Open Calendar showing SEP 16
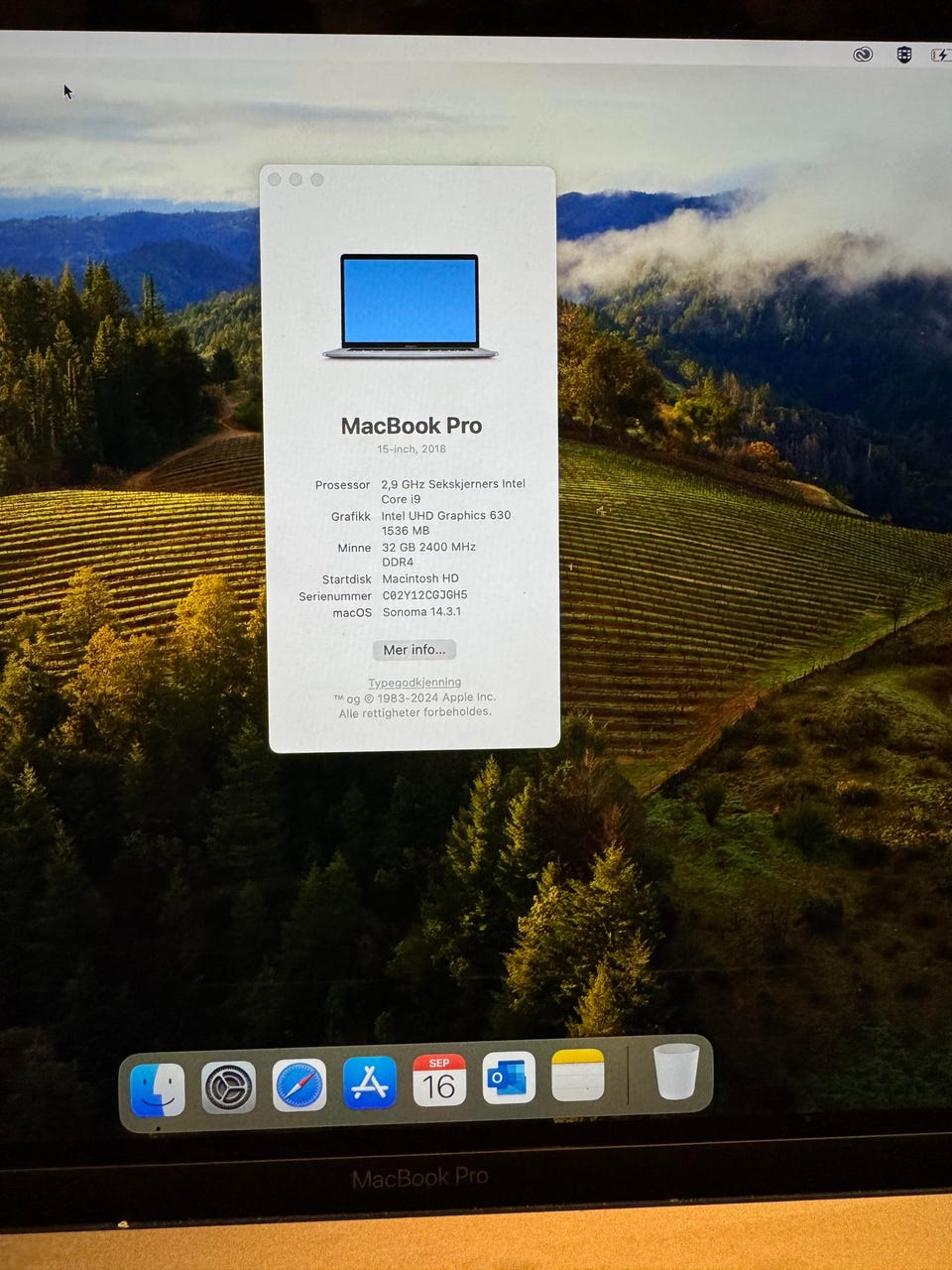 pos(438,1079)
